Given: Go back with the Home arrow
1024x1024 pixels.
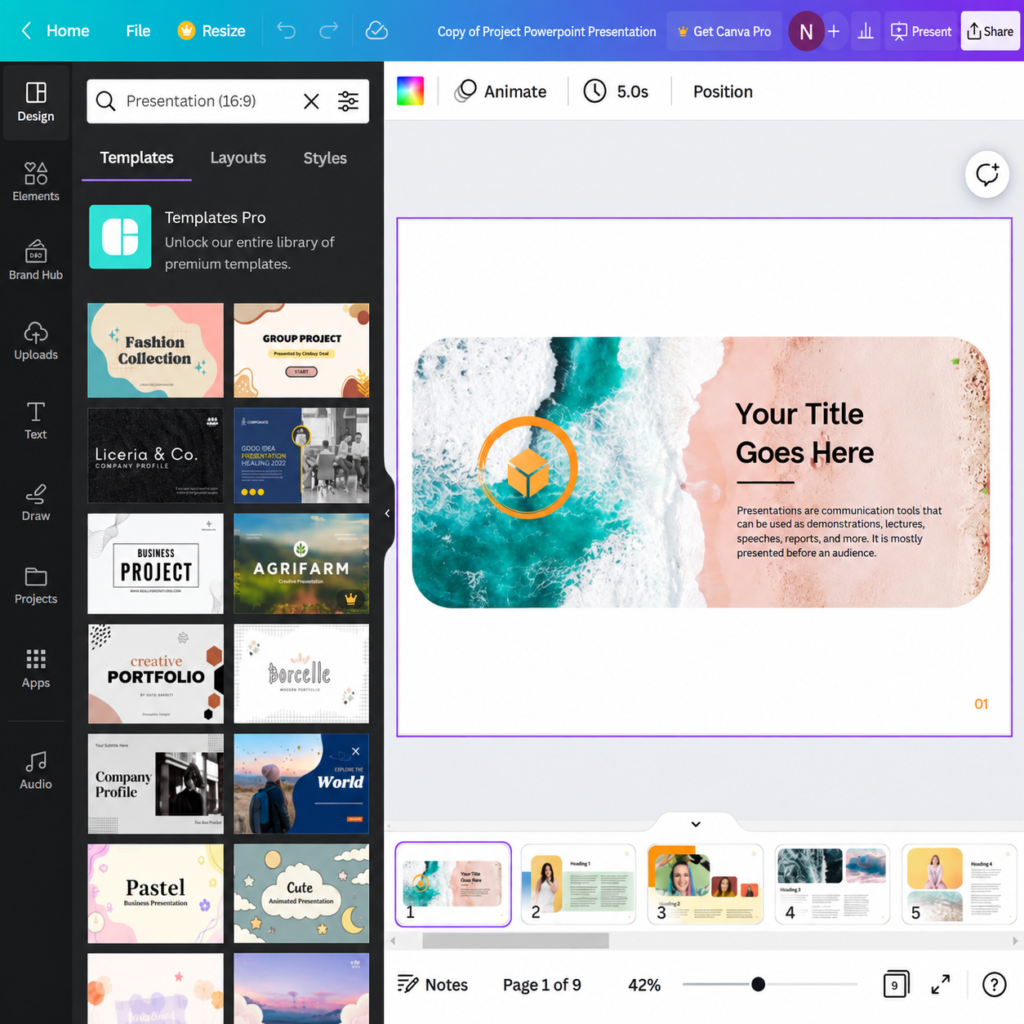Looking at the screenshot, I should [27, 31].
